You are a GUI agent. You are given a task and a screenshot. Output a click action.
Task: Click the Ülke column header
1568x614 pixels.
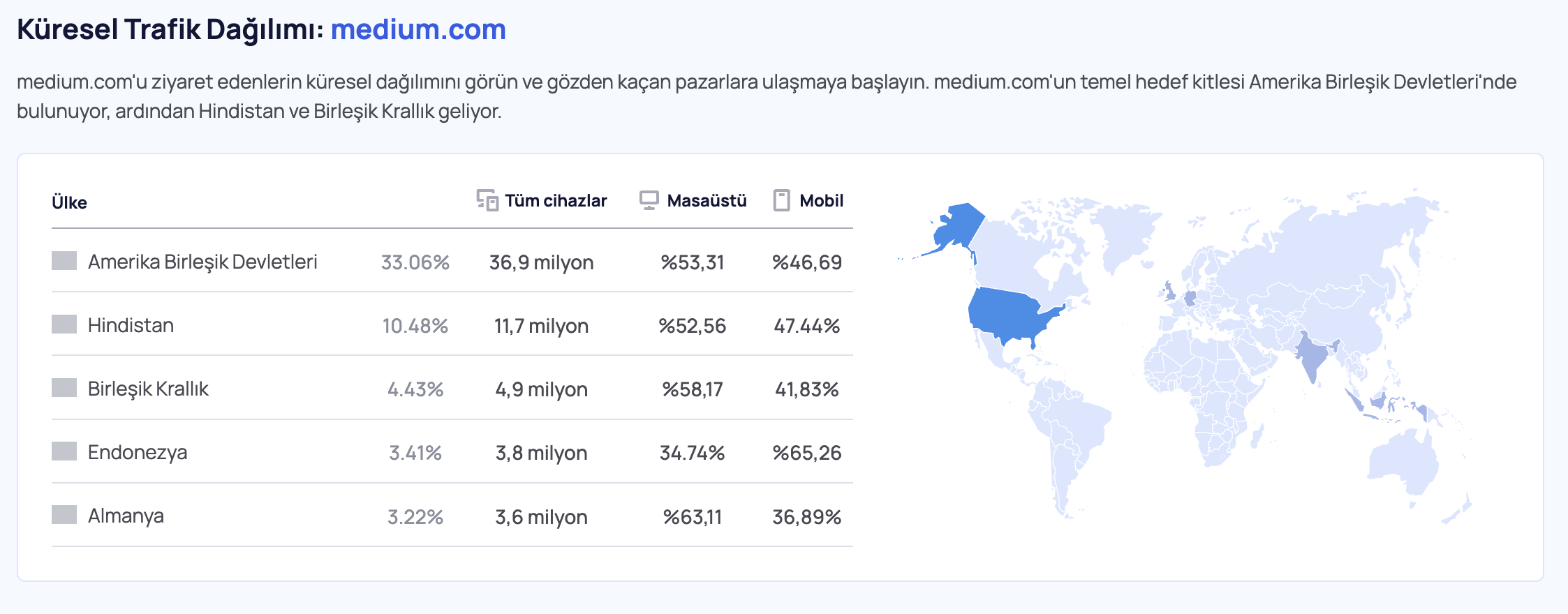pos(69,202)
